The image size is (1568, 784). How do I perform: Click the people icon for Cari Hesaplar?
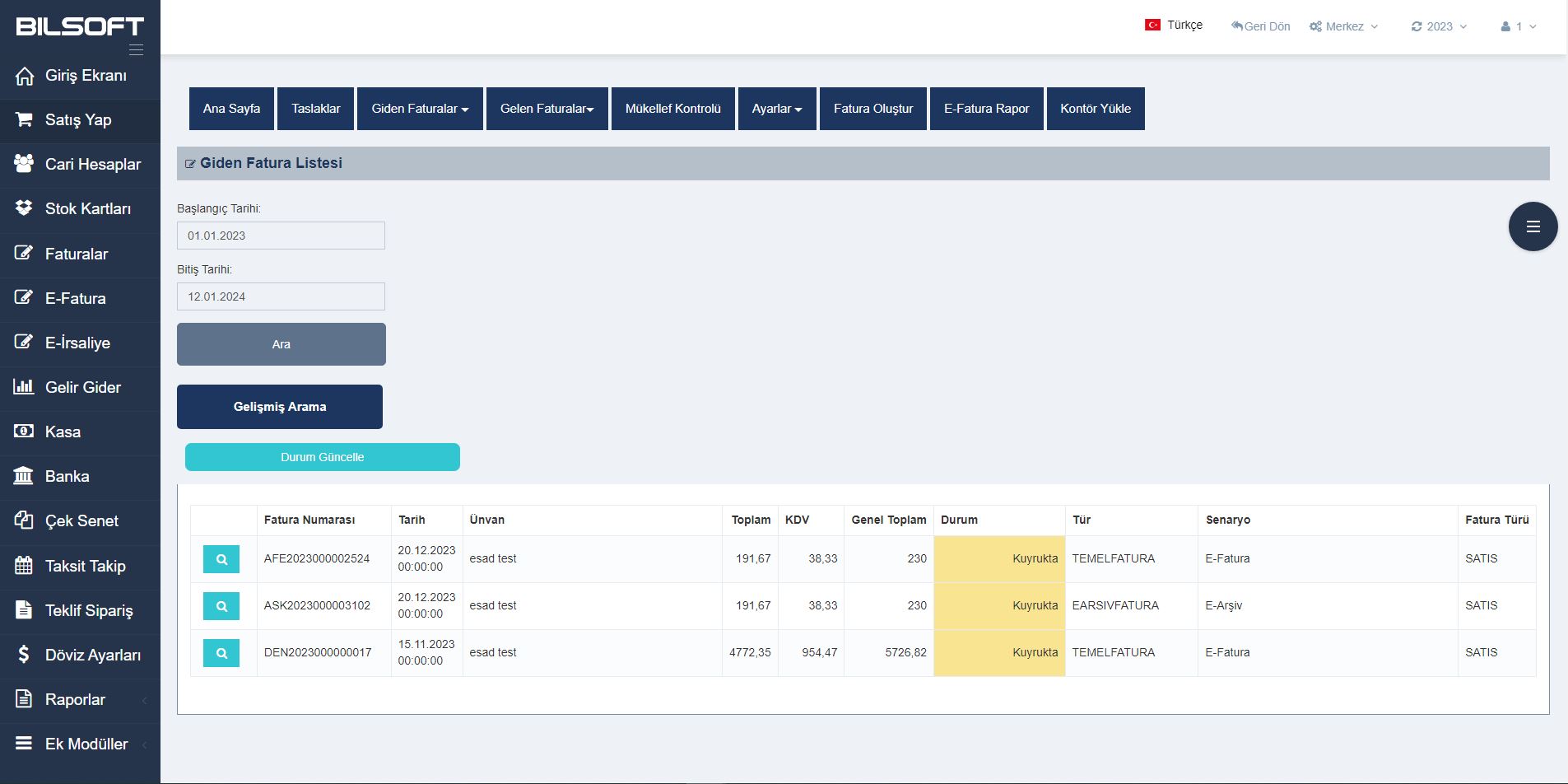point(24,163)
